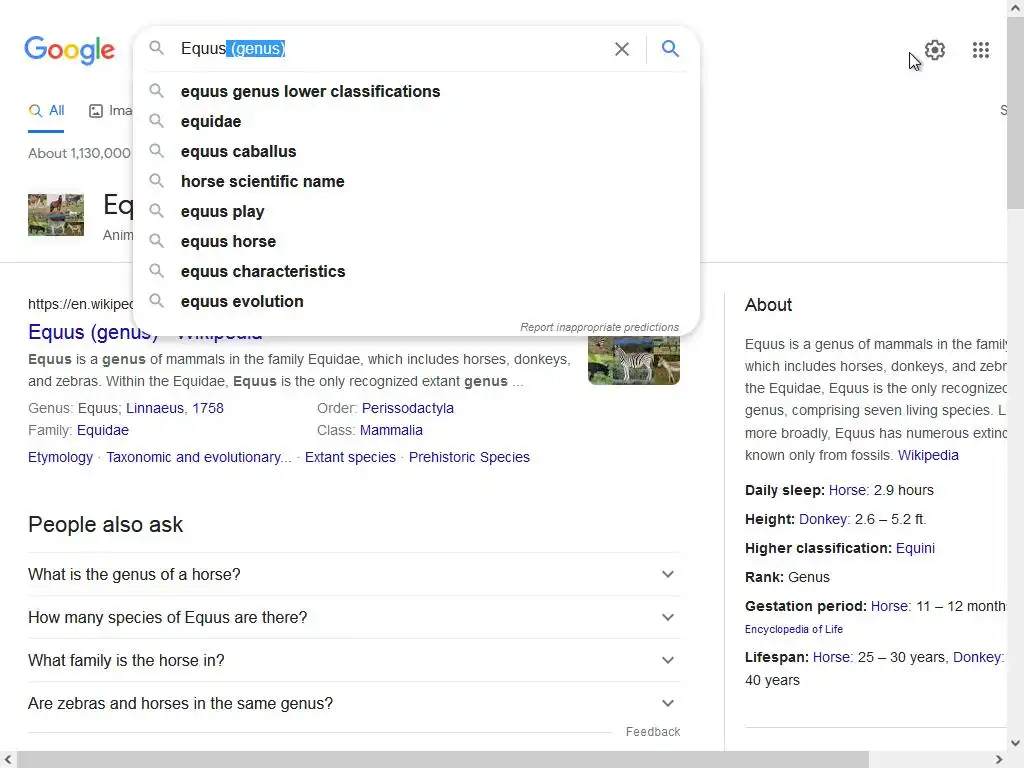Select suggestion 'equus characteristics'

click(416, 272)
